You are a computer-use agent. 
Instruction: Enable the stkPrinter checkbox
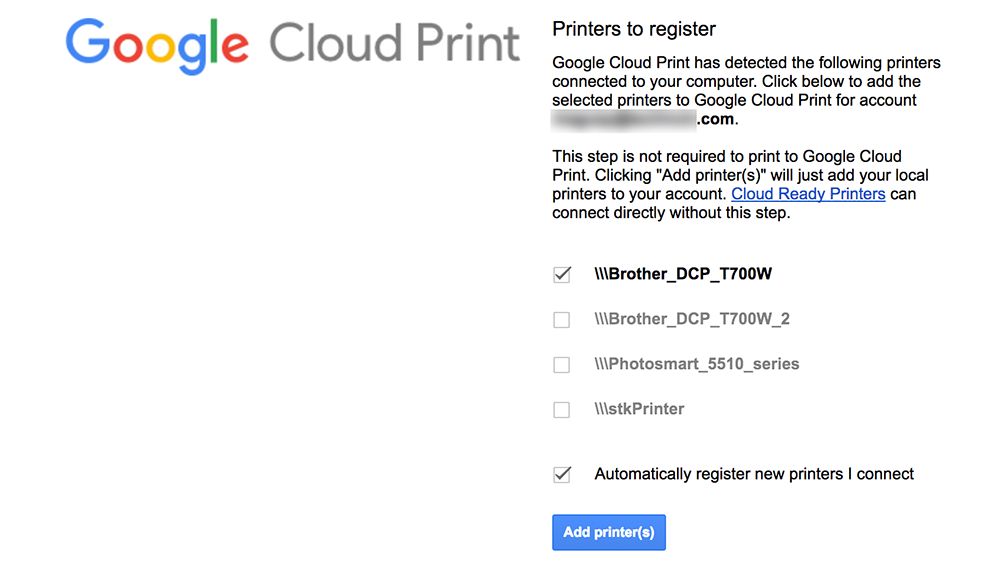point(562,410)
